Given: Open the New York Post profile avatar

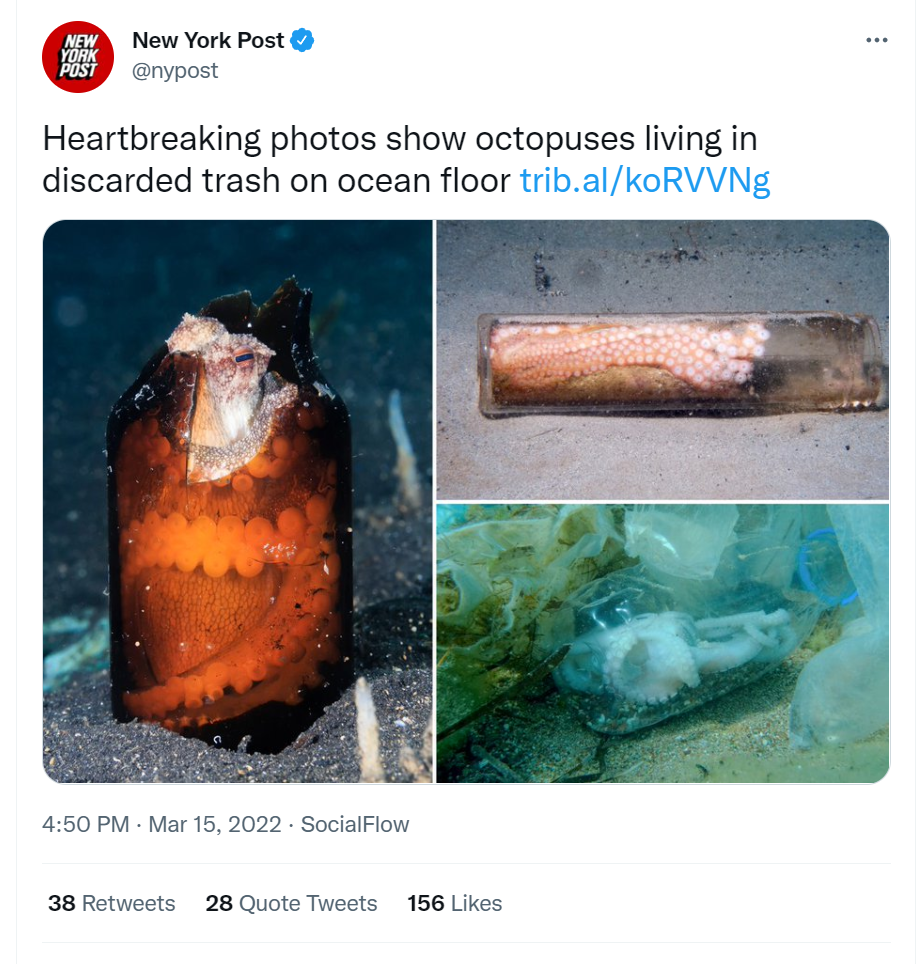Looking at the screenshot, I should pos(77,57).
